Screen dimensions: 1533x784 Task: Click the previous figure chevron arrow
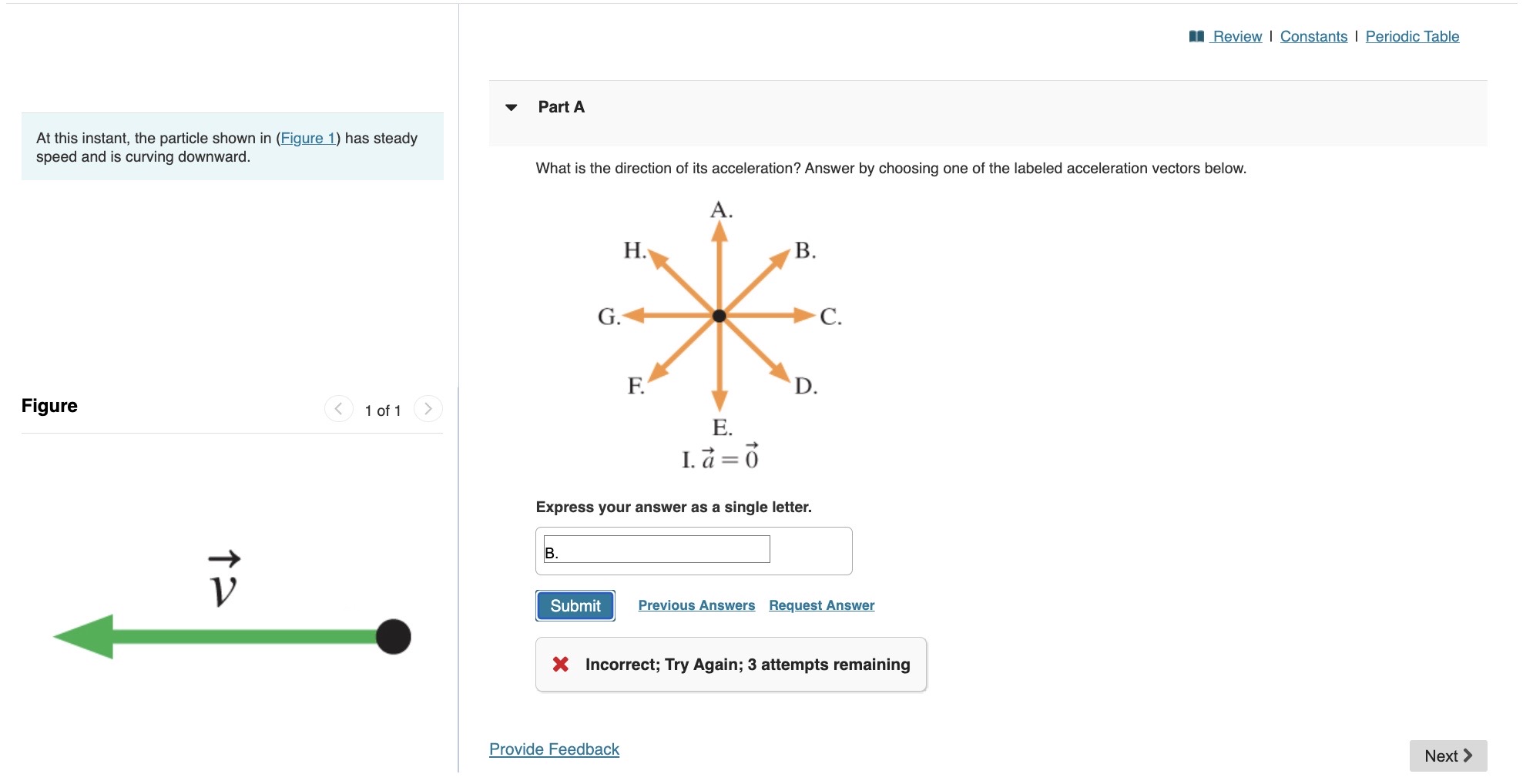point(339,409)
